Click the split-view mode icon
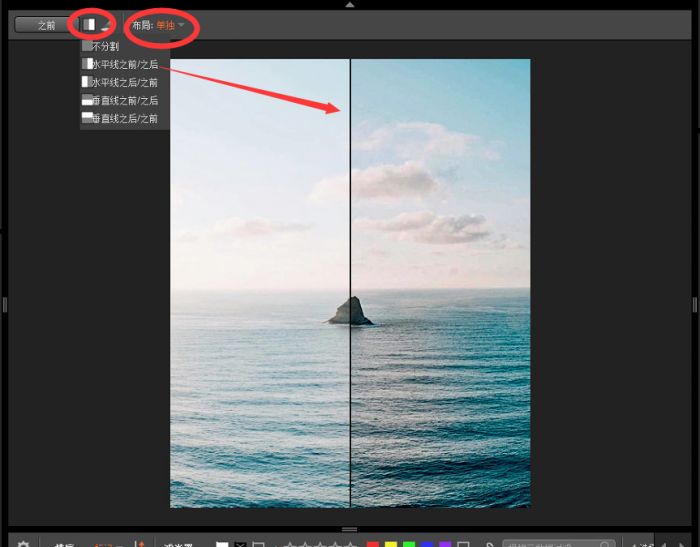 click(91, 24)
